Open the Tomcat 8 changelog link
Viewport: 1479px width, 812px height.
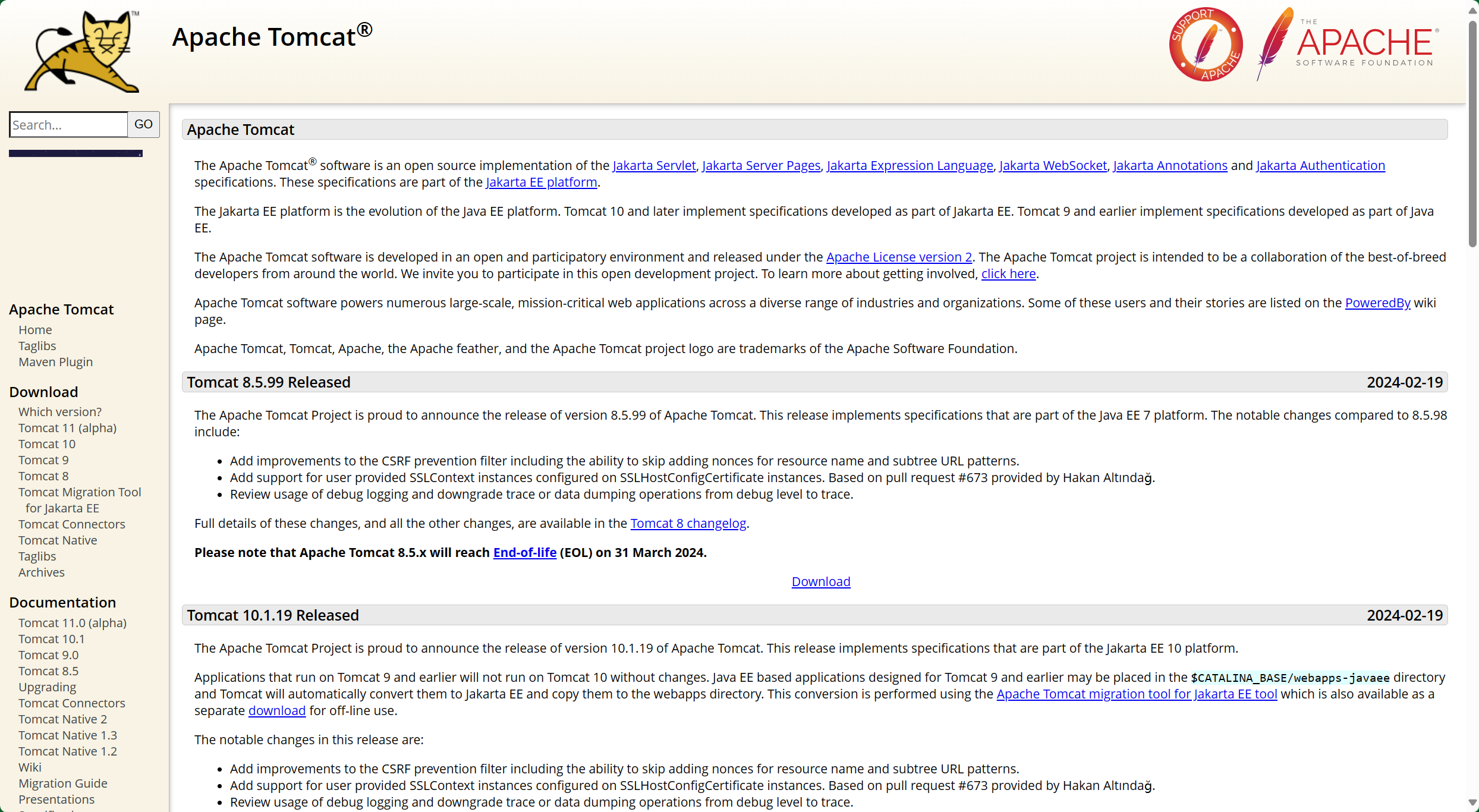(688, 523)
